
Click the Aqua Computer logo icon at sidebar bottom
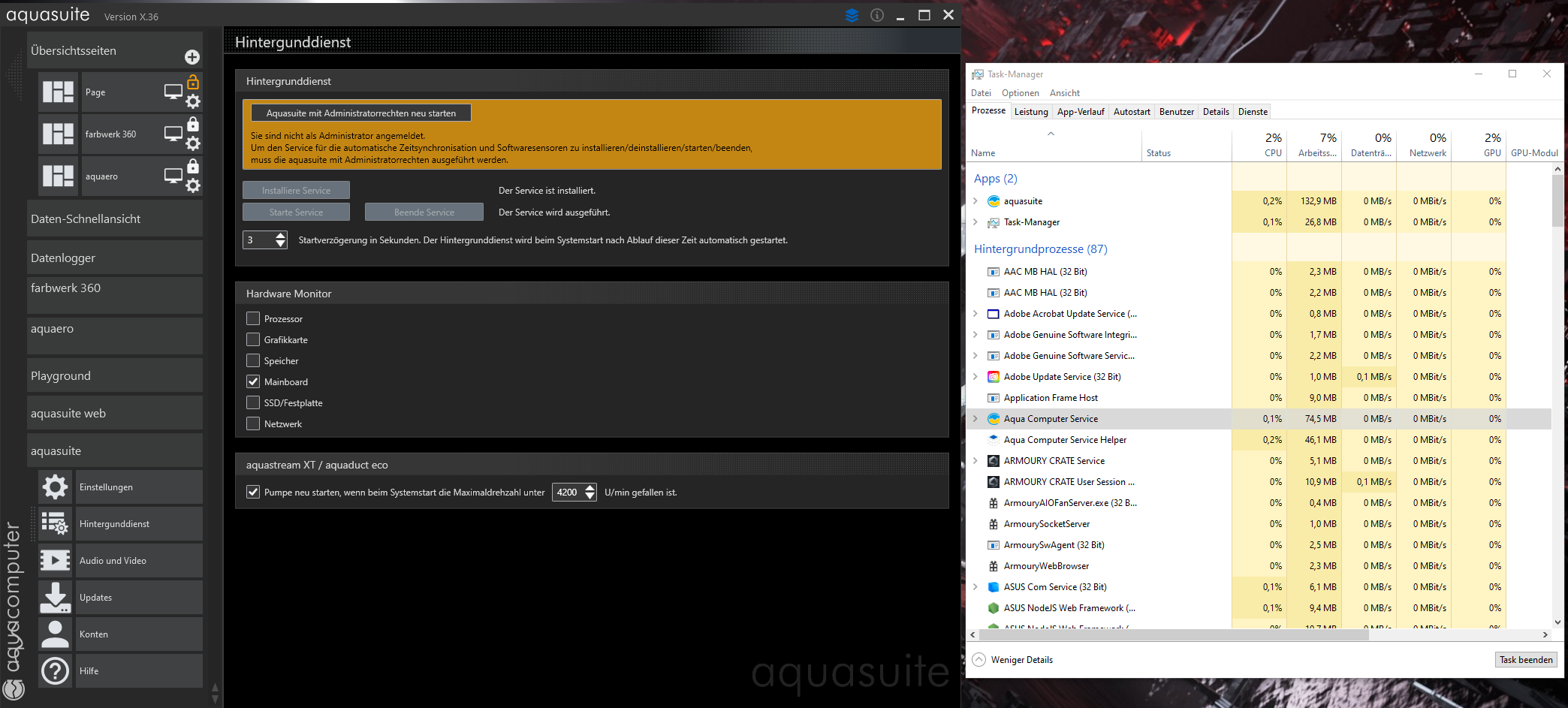pyautogui.click(x=14, y=689)
